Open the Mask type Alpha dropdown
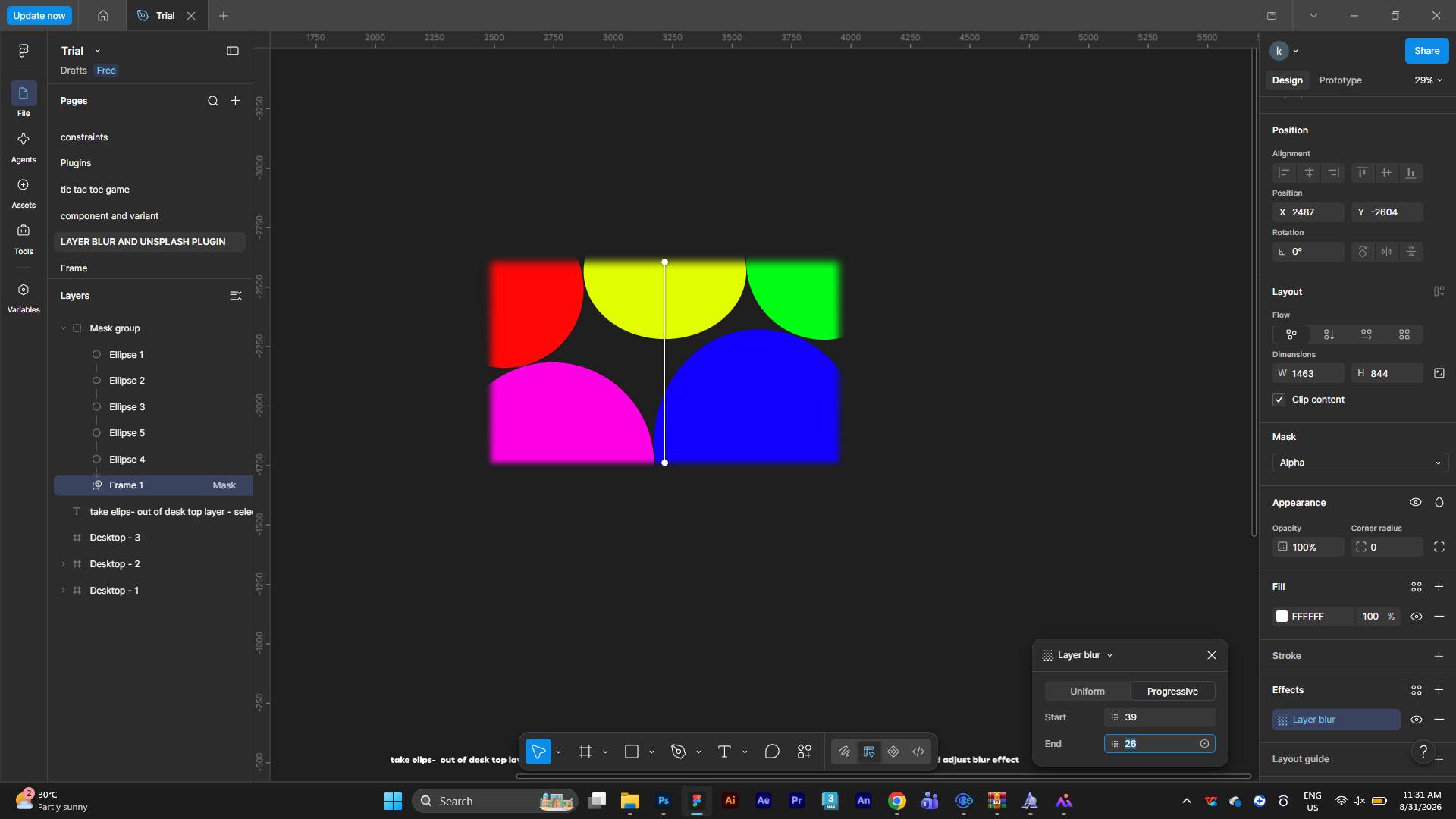Image resolution: width=1456 pixels, height=819 pixels. pos(1360,463)
